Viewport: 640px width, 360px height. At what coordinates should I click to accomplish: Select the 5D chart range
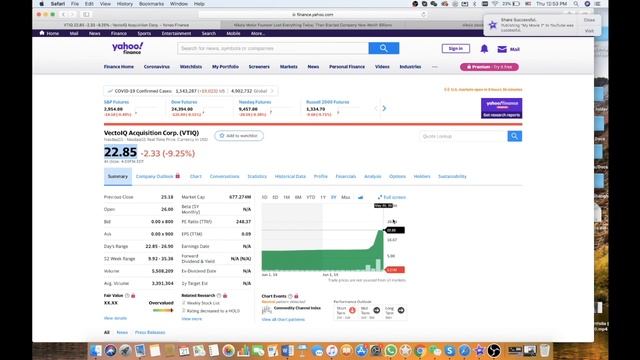pyautogui.click(x=275, y=197)
